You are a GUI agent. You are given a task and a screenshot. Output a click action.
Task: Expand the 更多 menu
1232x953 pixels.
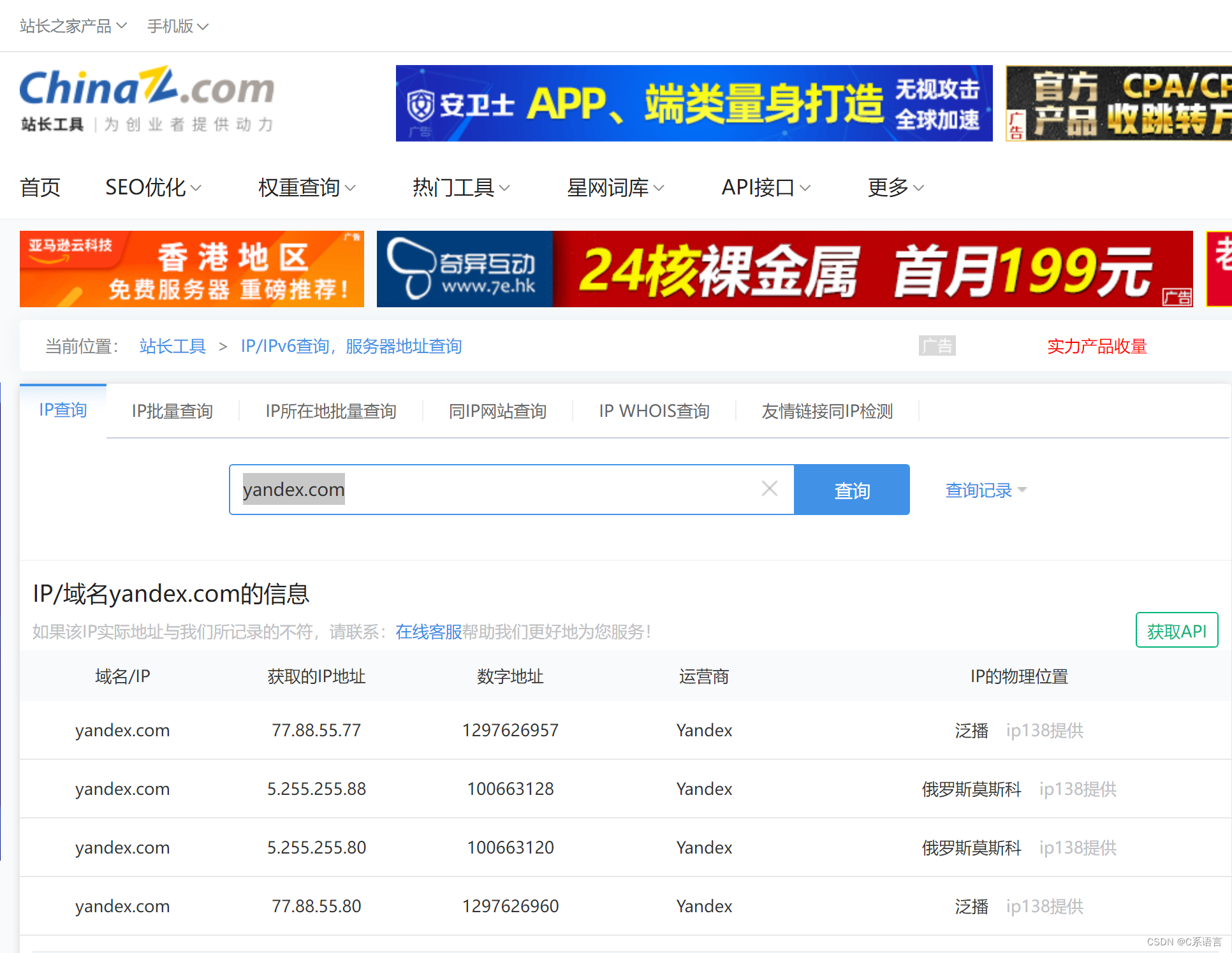895,187
